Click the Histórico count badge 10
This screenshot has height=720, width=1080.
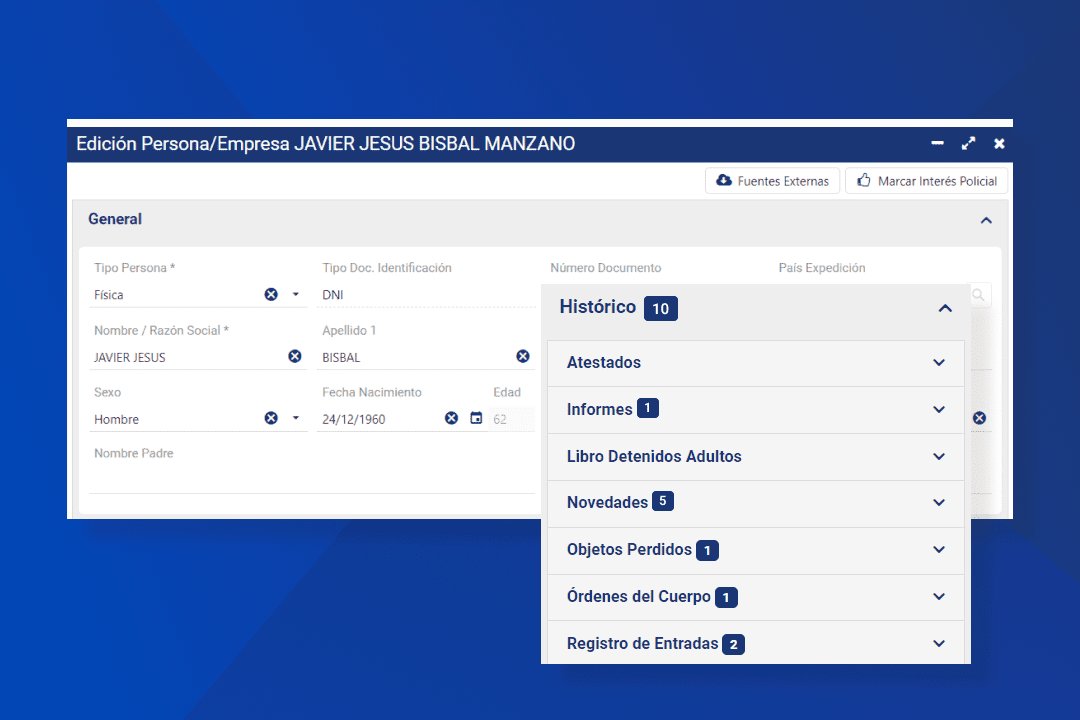point(661,309)
